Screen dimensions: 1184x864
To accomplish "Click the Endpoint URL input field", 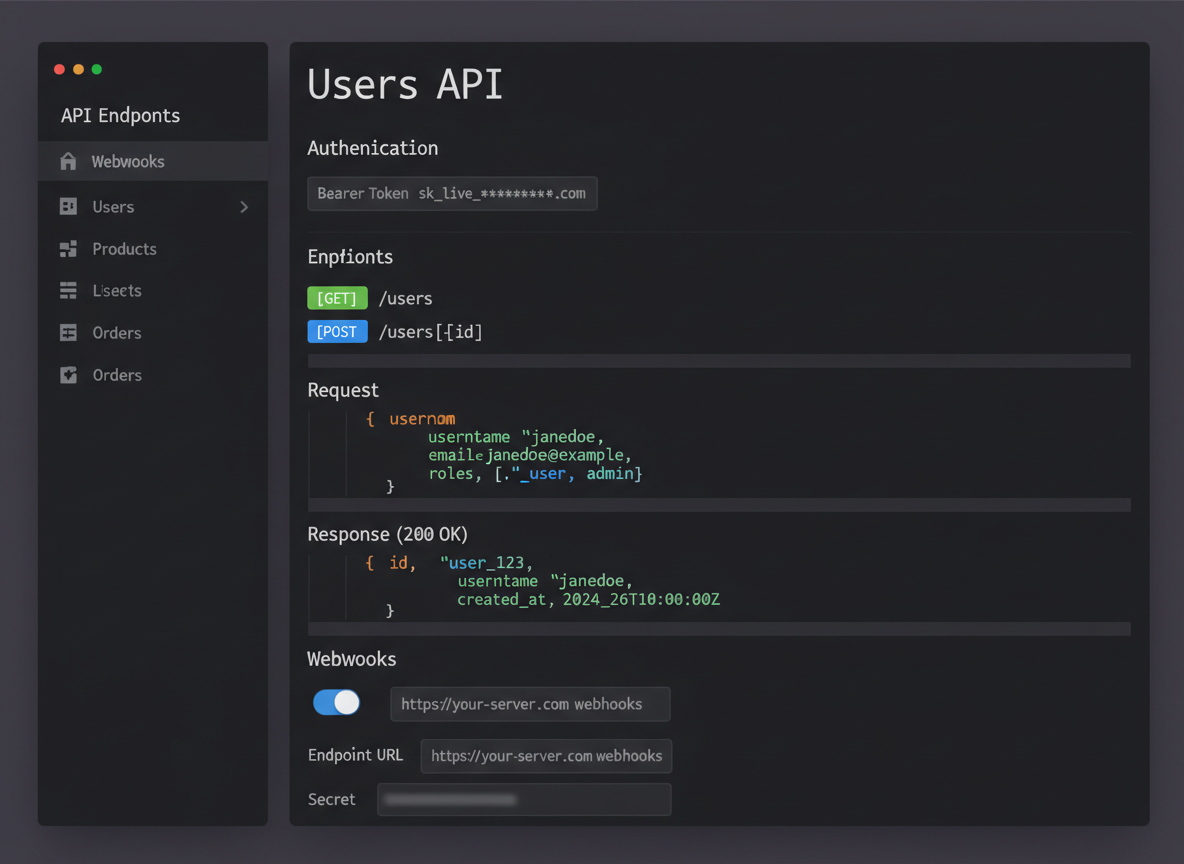I will pyautogui.click(x=546, y=756).
